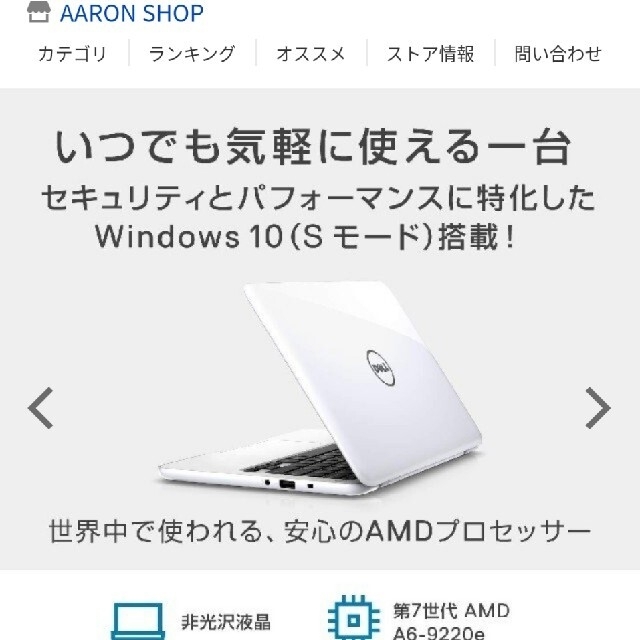Advance to the next banner slide arrow
Viewport: 640px width, 640px height.
[598, 408]
